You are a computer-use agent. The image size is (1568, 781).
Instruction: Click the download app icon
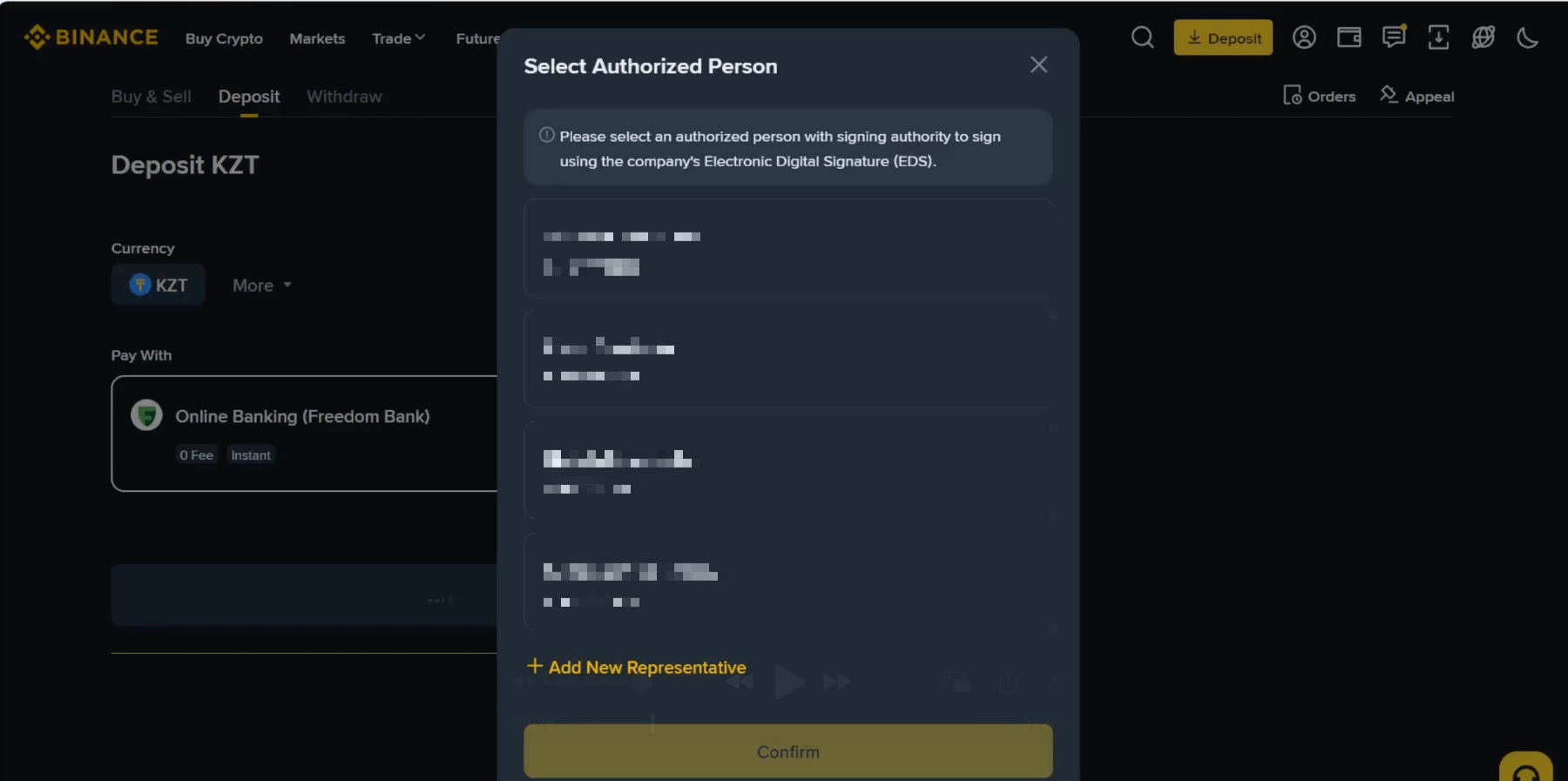1438,37
